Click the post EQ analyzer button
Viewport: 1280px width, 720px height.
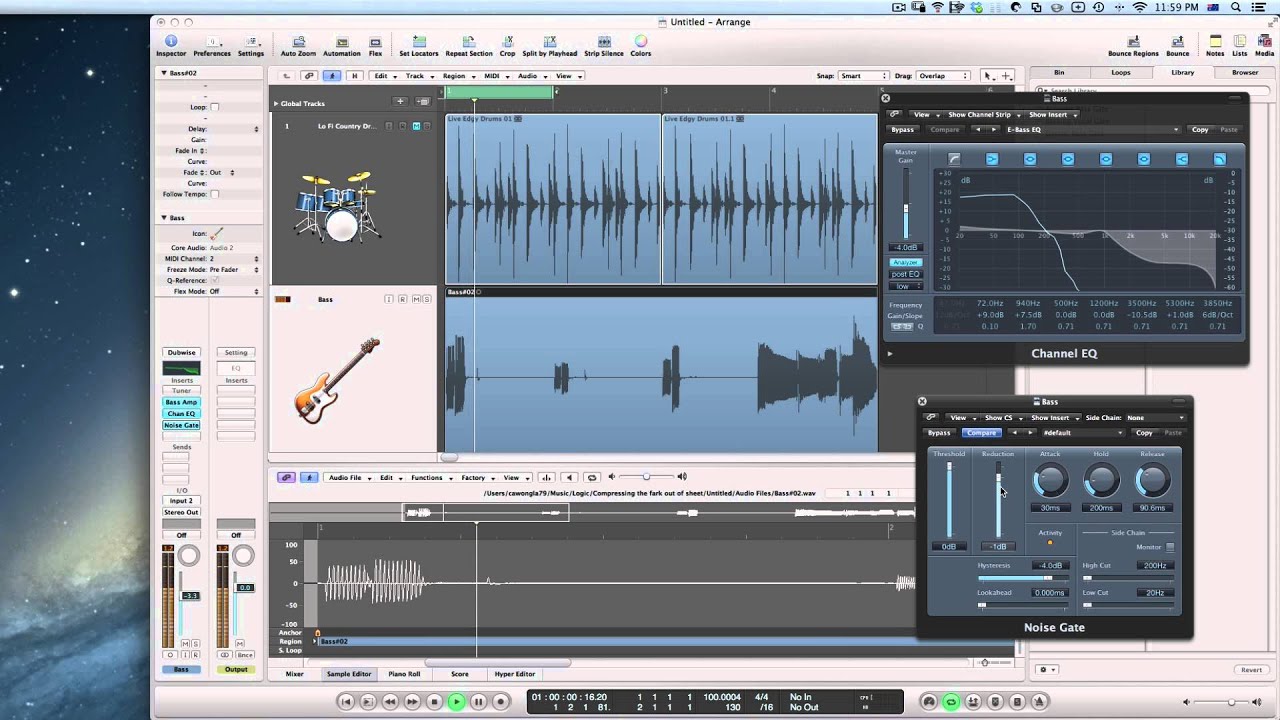[x=905, y=274]
